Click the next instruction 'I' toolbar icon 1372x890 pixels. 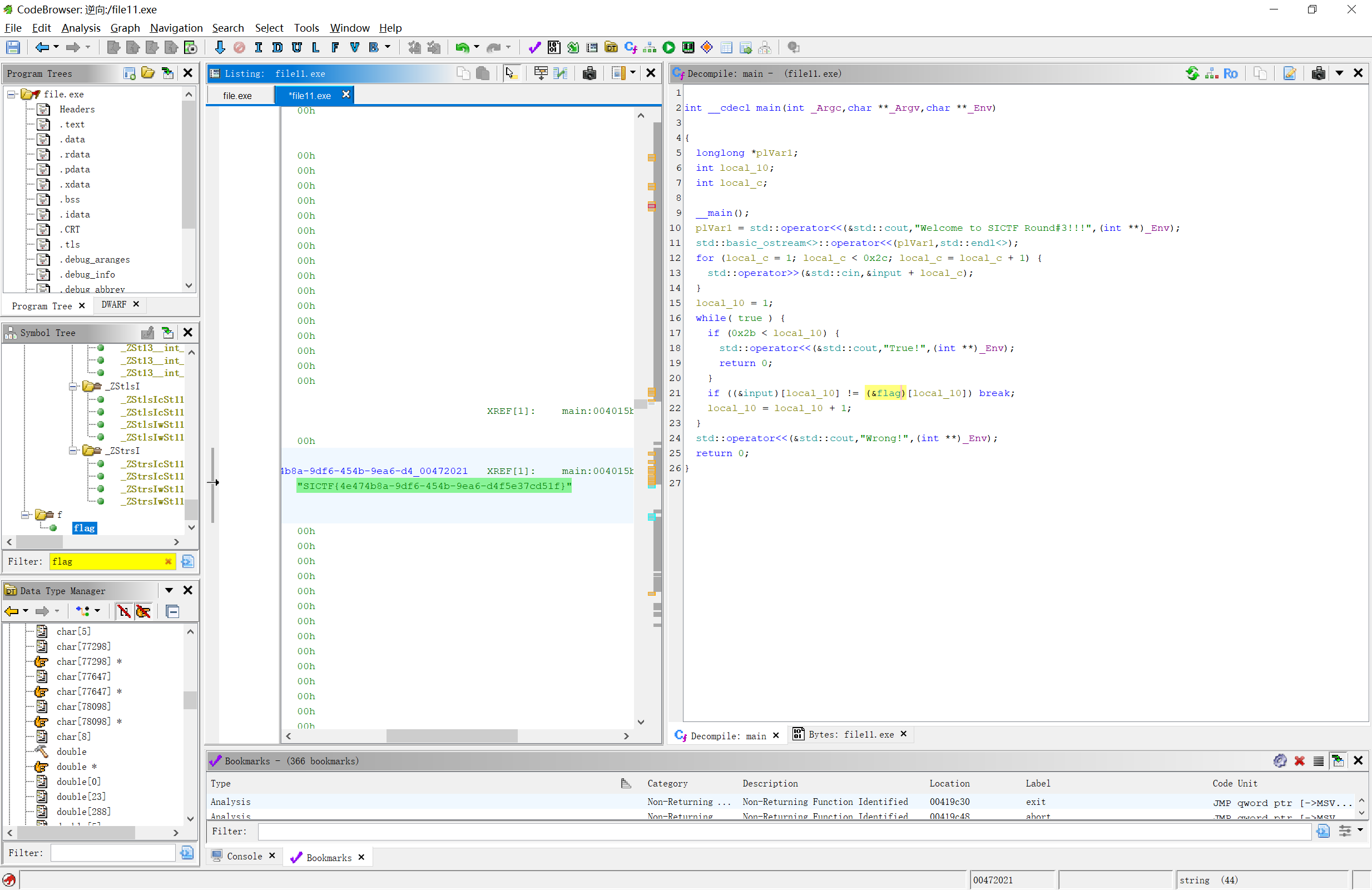[258, 48]
